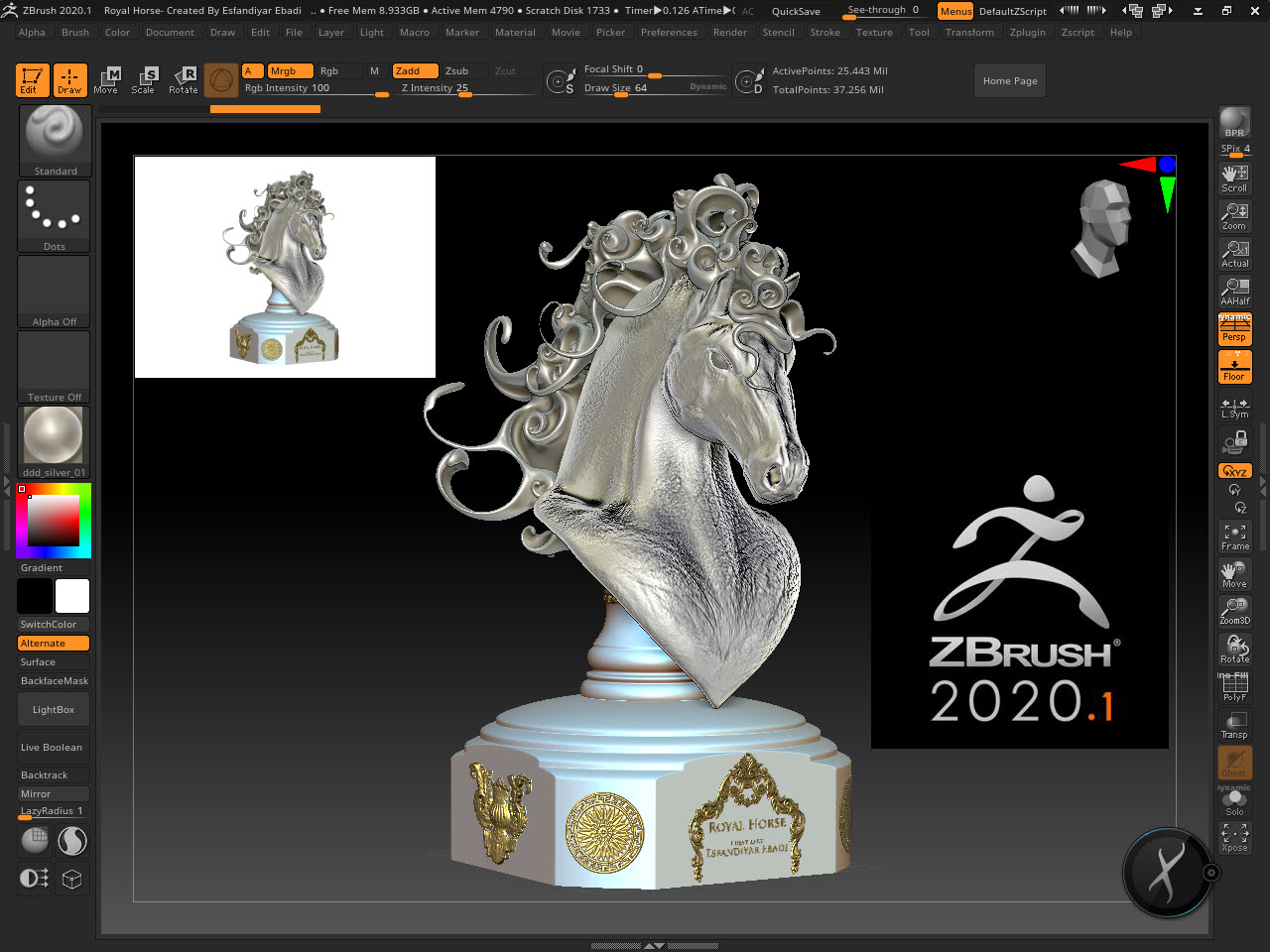Click the half-circle with arrows icon
The height and width of the screenshot is (952, 1270).
[35, 879]
